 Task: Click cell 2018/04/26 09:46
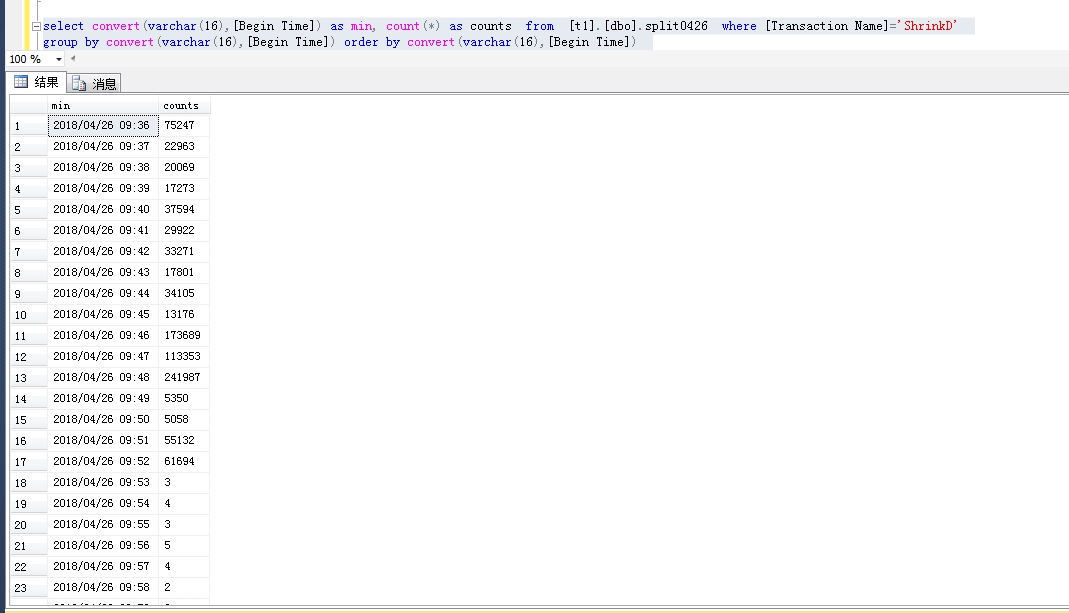[x=103, y=335]
